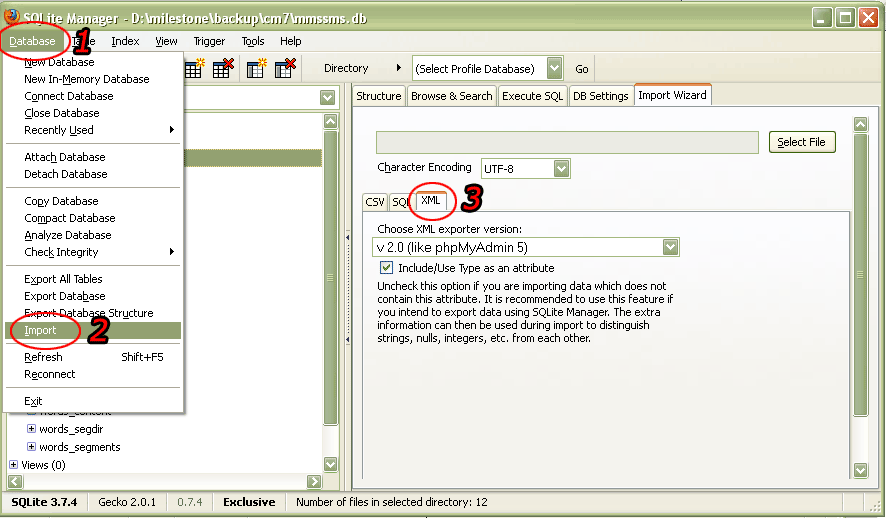Click the Select File button

click(x=801, y=142)
